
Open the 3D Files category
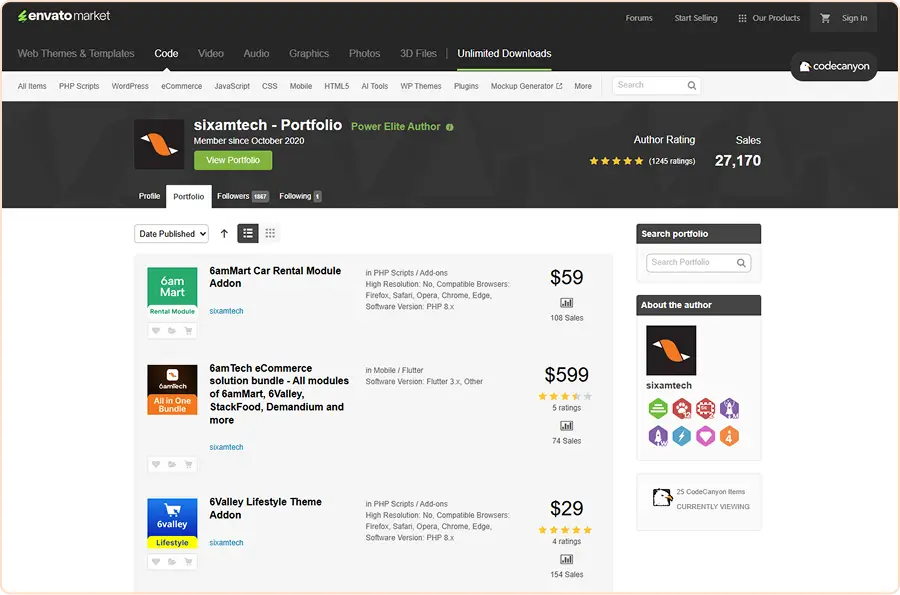pos(418,53)
